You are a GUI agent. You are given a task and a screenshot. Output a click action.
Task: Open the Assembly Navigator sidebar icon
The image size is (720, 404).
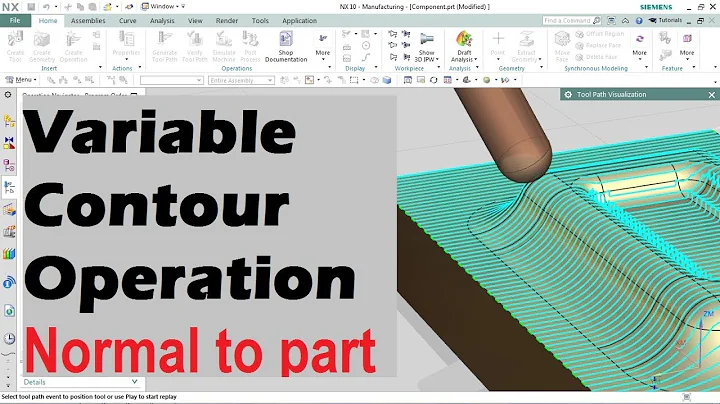[x=9, y=121]
